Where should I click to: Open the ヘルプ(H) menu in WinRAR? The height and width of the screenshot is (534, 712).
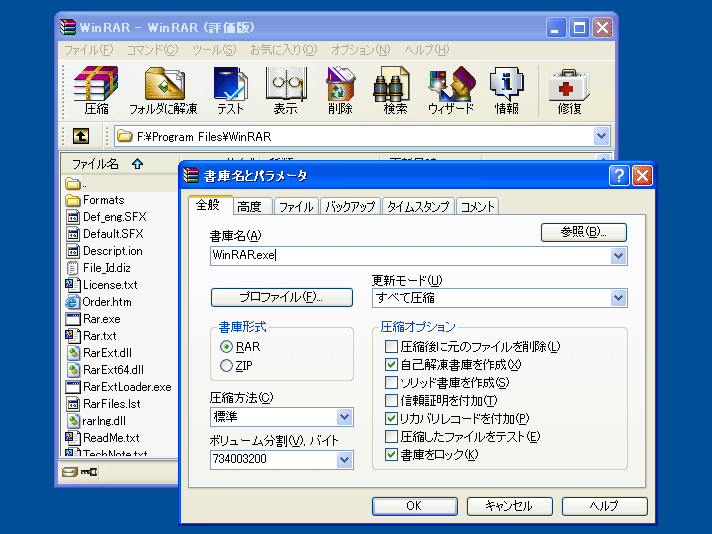[427, 49]
